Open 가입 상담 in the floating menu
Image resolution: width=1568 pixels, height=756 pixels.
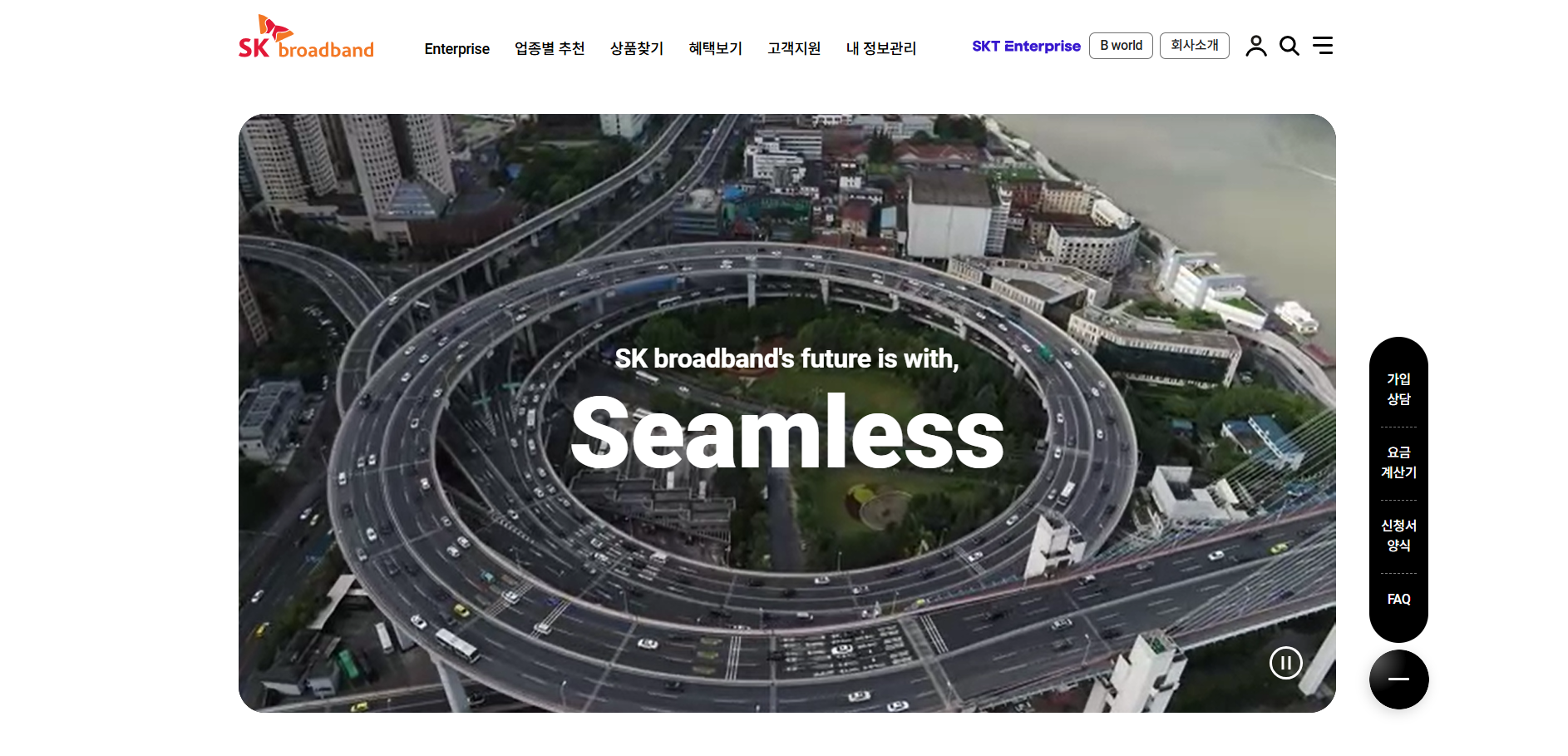point(1398,389)
